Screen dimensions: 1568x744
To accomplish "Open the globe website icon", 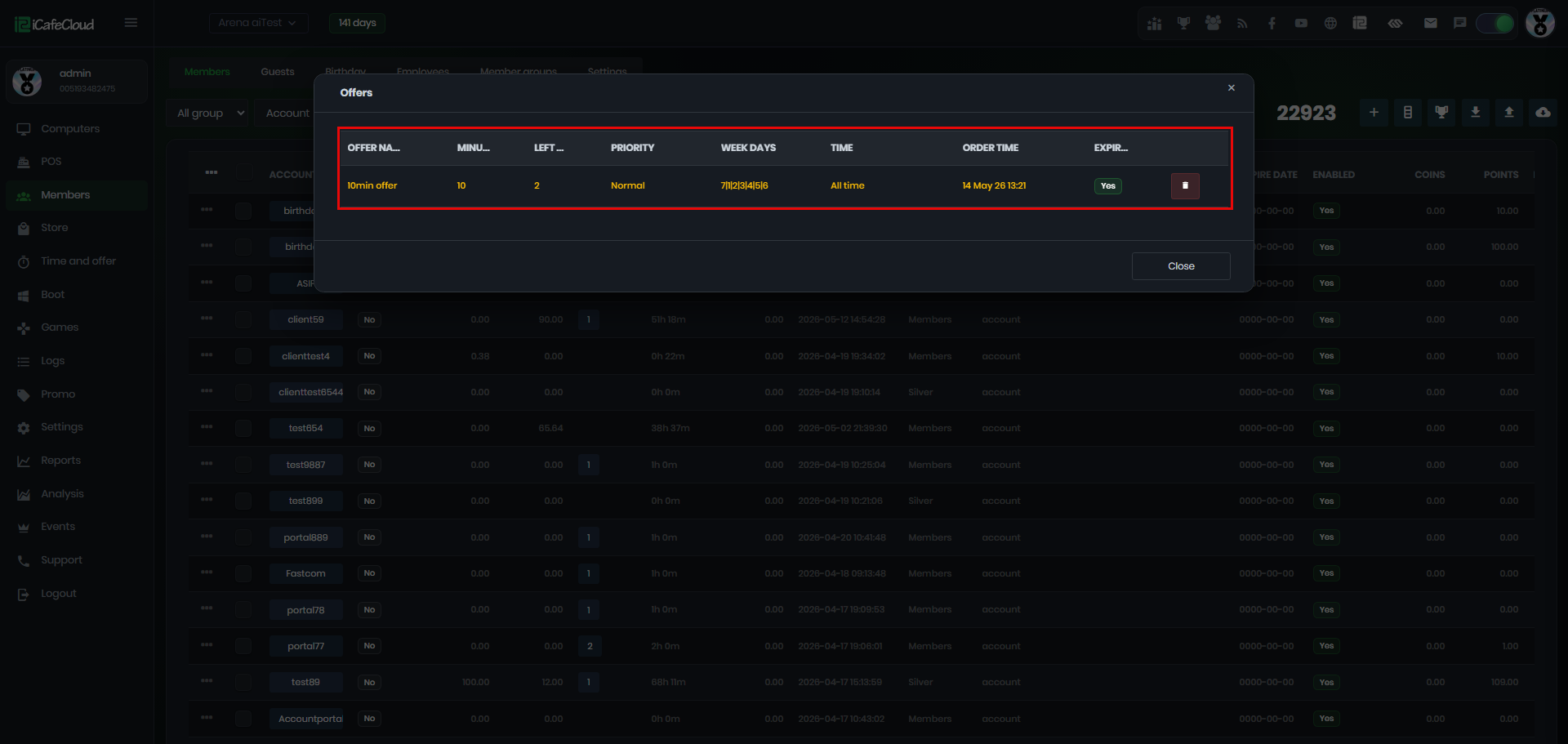I will 1330,24.
